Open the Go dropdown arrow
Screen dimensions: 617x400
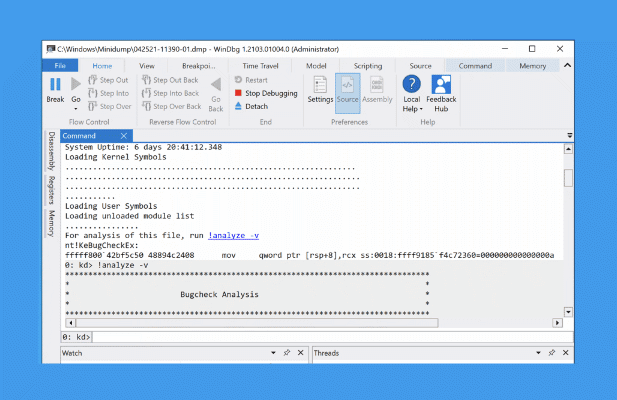[x=76, y=109]
